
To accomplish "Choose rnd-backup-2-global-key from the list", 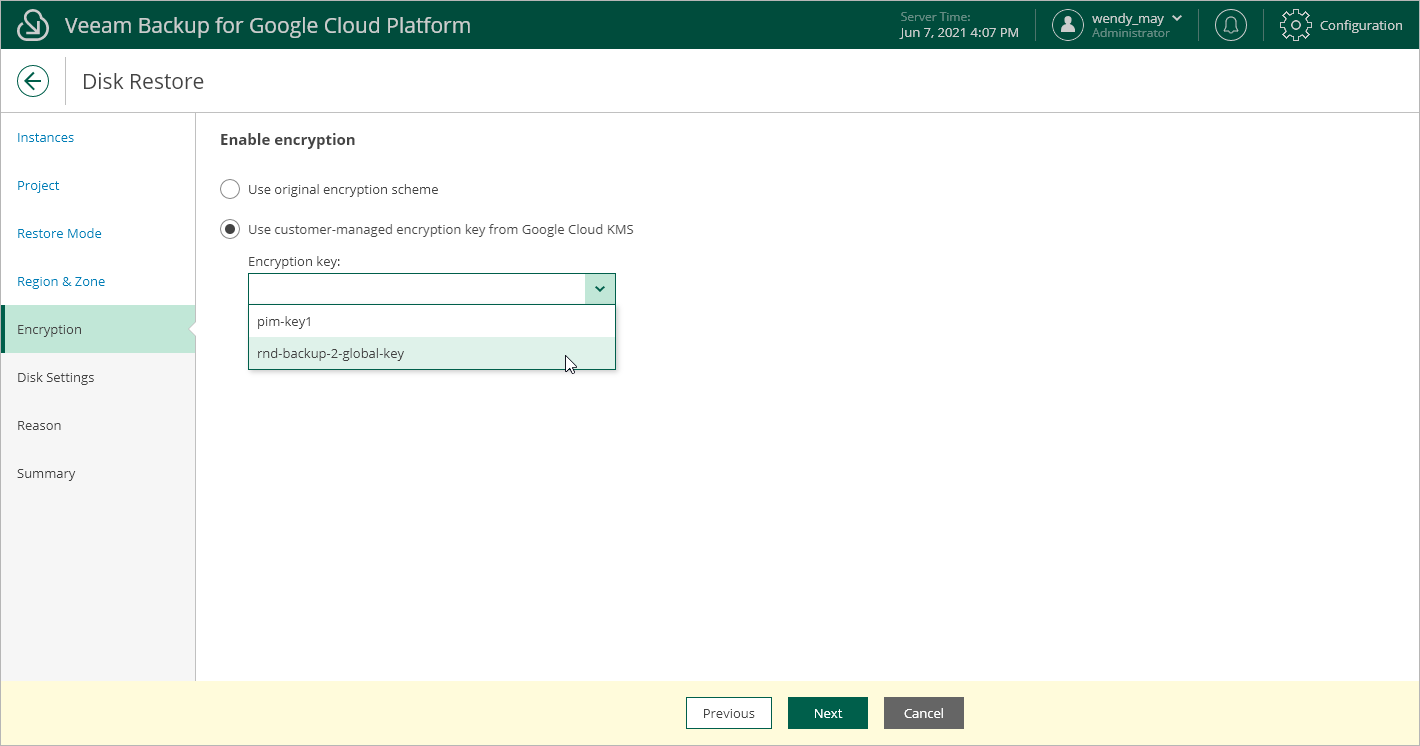I will coord(432,353).
